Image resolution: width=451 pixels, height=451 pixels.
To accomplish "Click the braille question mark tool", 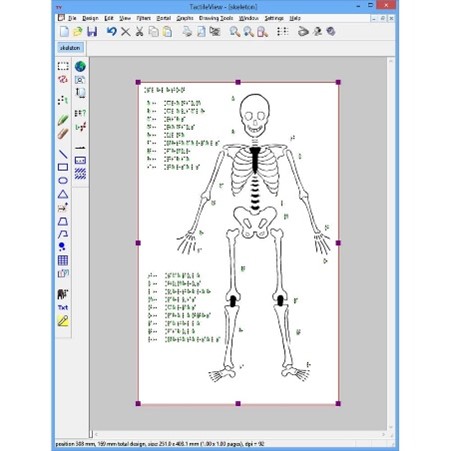I will tap(80, 113).
